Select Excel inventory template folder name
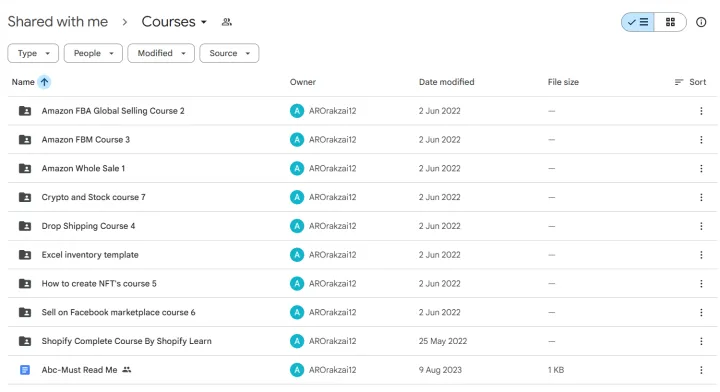The height and width of the screenshot is (392, 720). (x=90, y=255)
